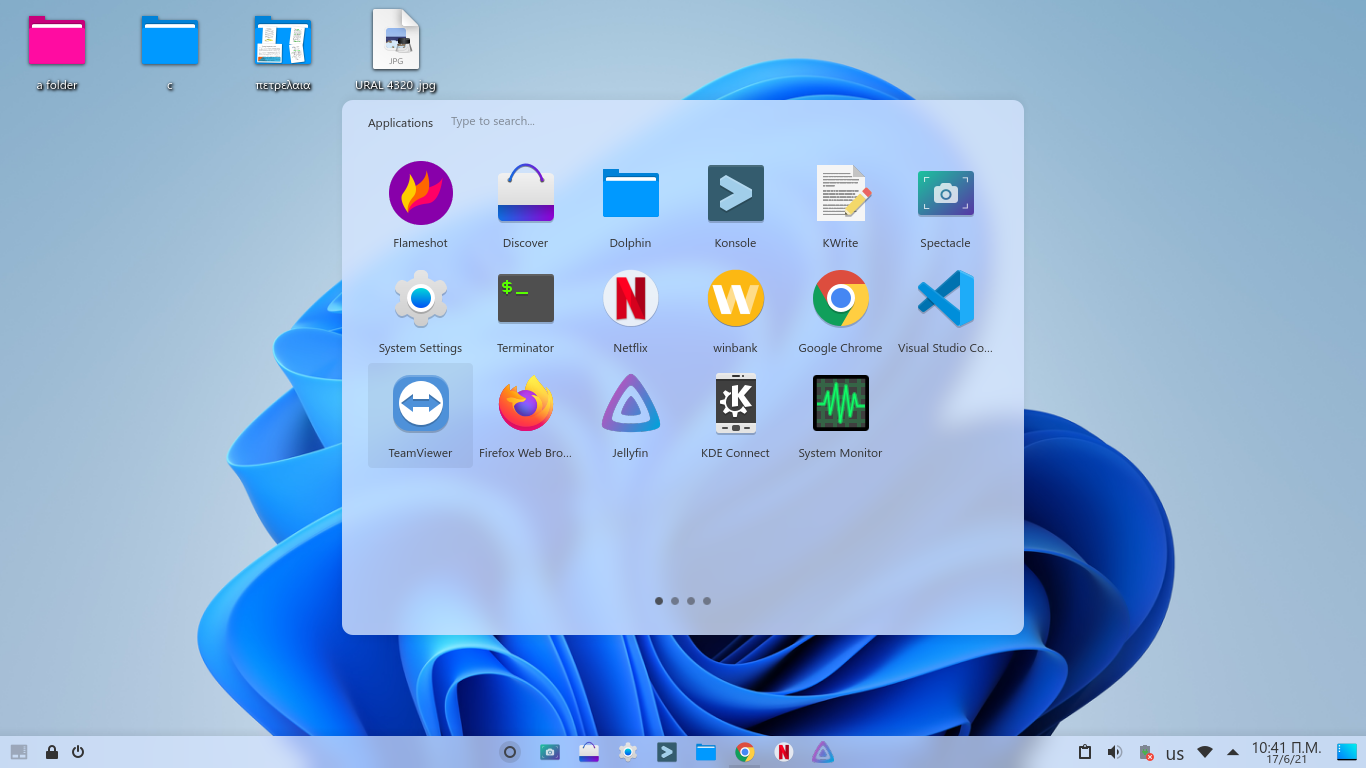Viewport: 1366px width, 768px height.
Task: Open Discover from the taskbar
Action: [x=589, y=752]
